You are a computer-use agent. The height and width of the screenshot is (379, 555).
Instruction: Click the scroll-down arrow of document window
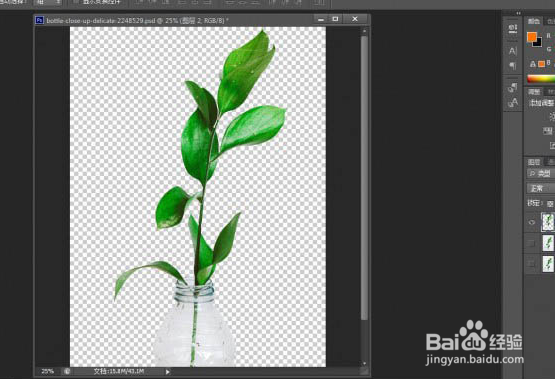(x=365, y=363)
